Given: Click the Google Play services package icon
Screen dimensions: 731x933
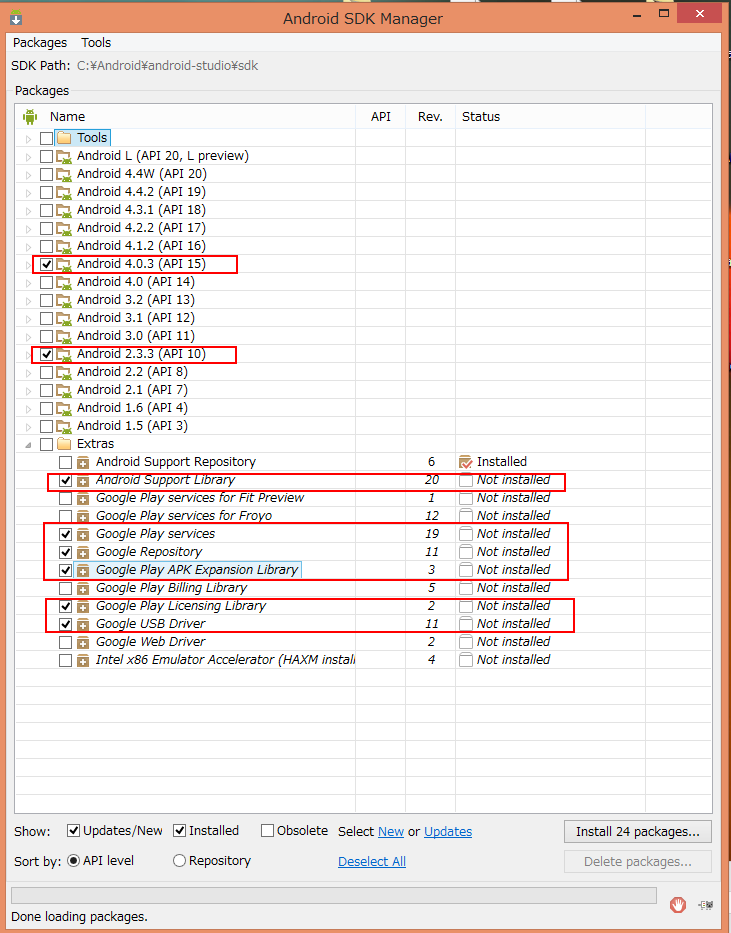Looking at the screenshot, I should point(83,534).
